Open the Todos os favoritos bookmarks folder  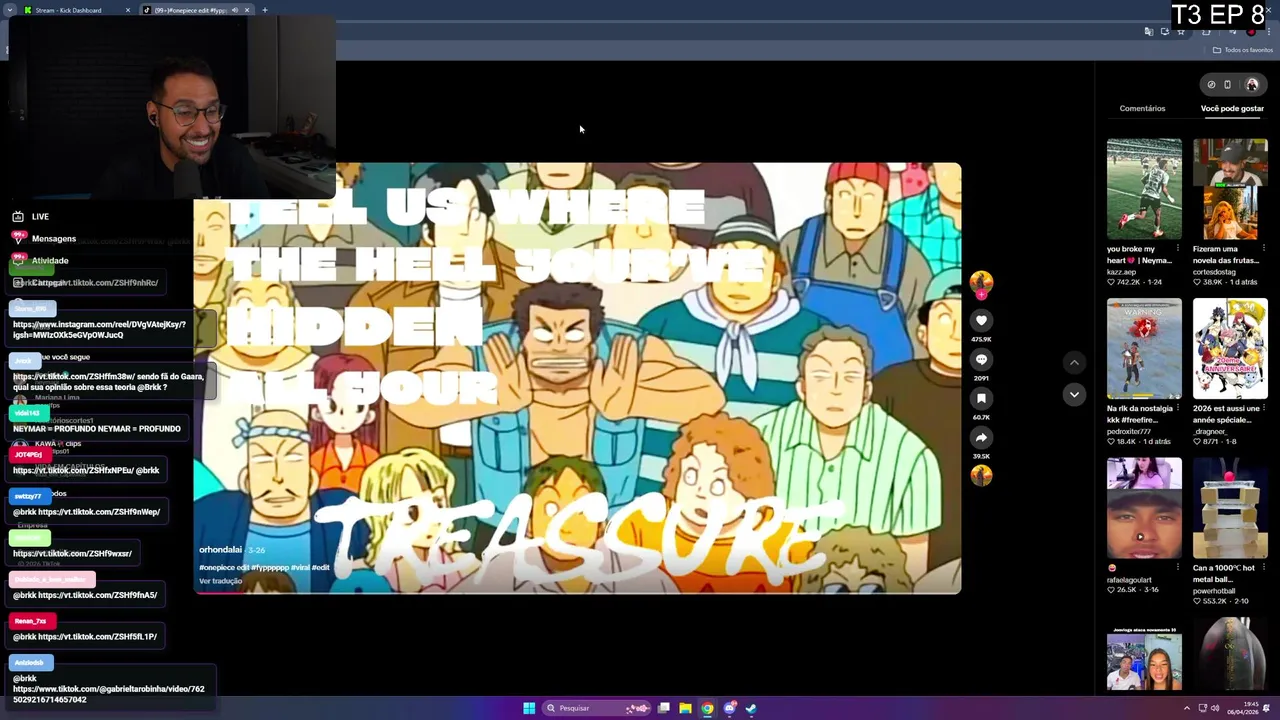tap(1243, 50)
